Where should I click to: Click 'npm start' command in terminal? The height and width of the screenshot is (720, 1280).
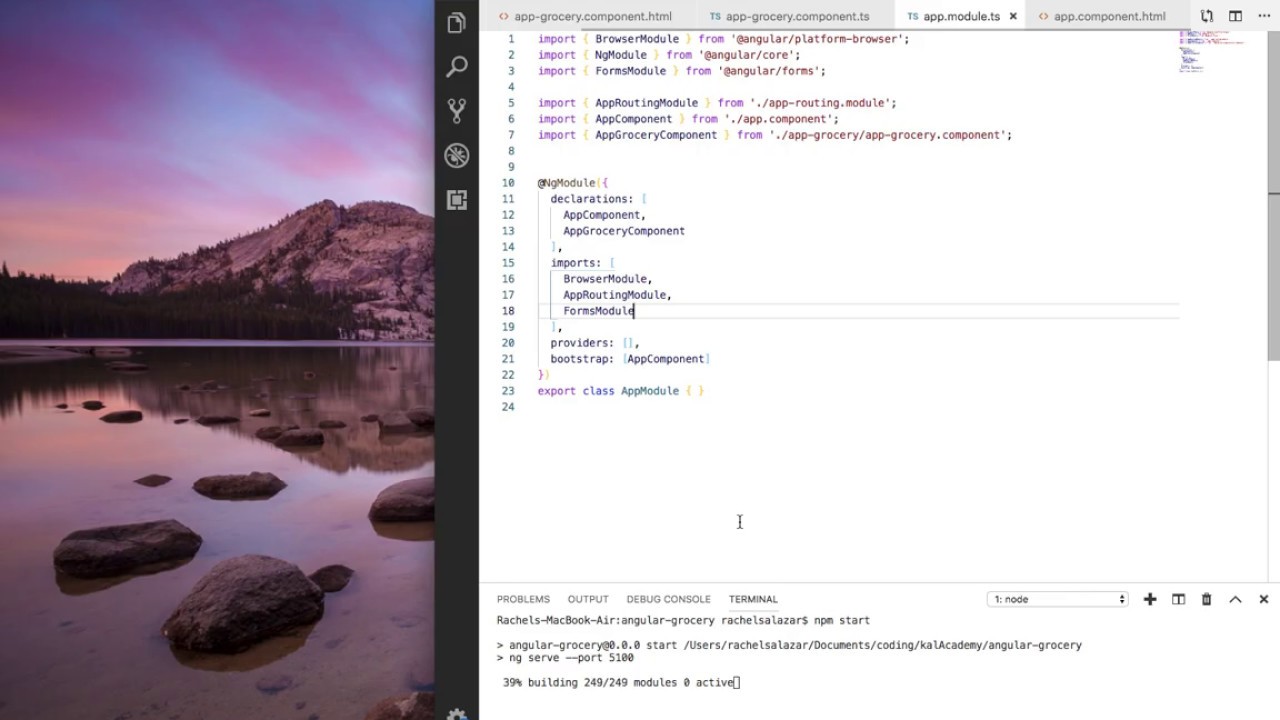842,620
